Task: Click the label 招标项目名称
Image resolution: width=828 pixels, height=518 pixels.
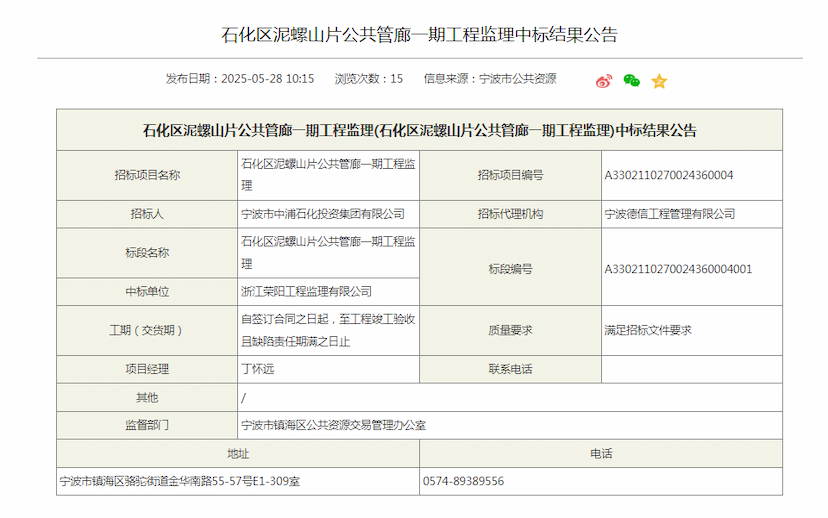Action: click(x=147, y=175)
